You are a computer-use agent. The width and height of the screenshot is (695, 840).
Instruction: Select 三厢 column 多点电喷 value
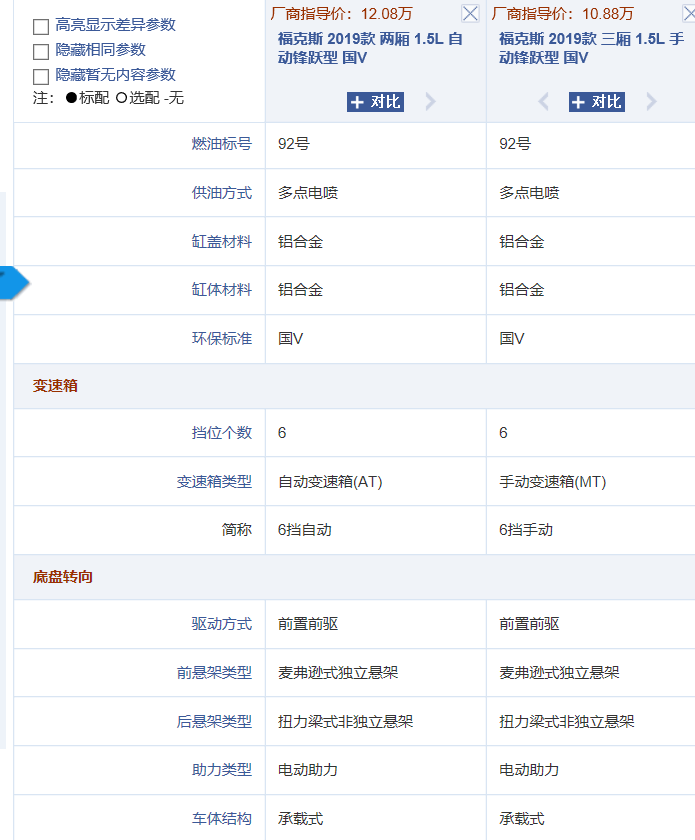(529, 192)
